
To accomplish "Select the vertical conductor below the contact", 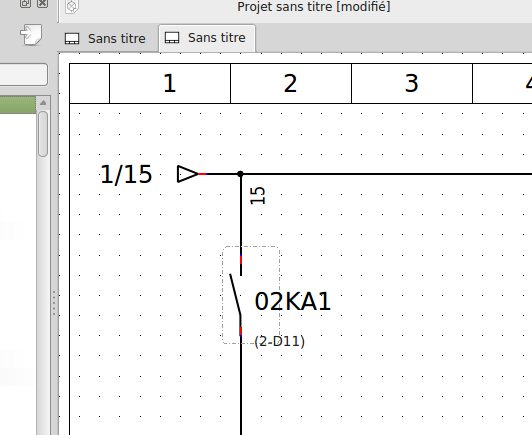I will coord(241,385).
